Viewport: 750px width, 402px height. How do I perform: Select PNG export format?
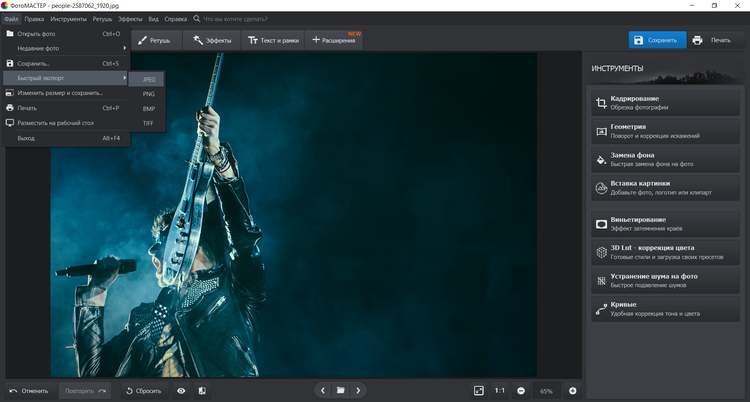[149, 93]
